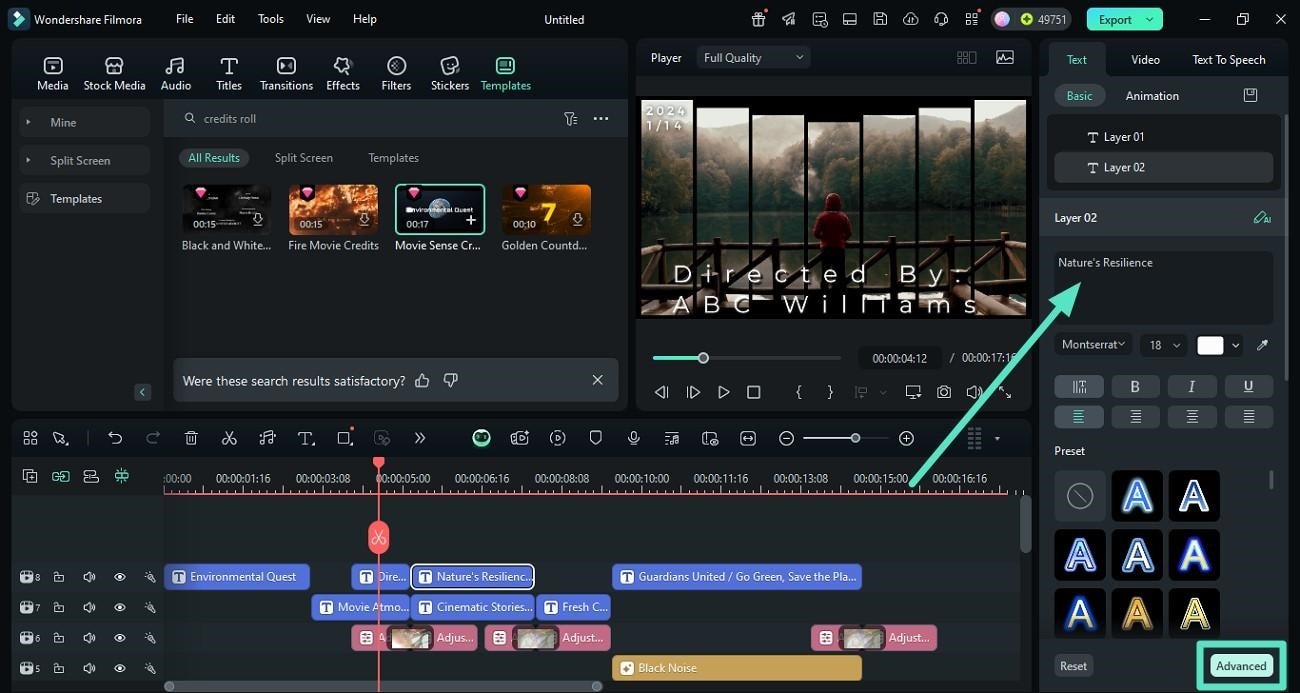Open the Titles panel
This screenshot has width=1300, height=693.
[x=229, y=74]
